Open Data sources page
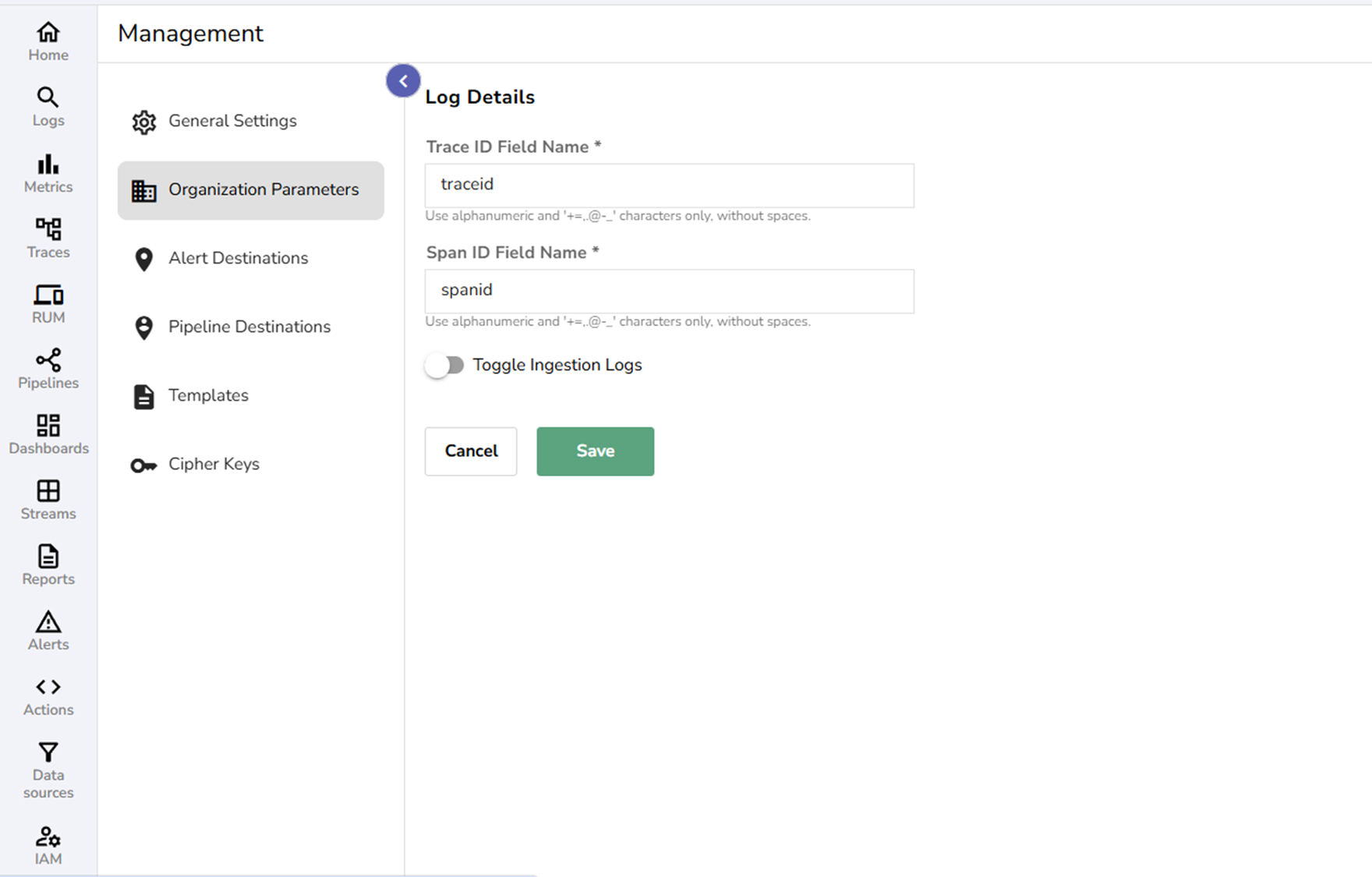This screenshot has width=1372, height=877. 48,768
